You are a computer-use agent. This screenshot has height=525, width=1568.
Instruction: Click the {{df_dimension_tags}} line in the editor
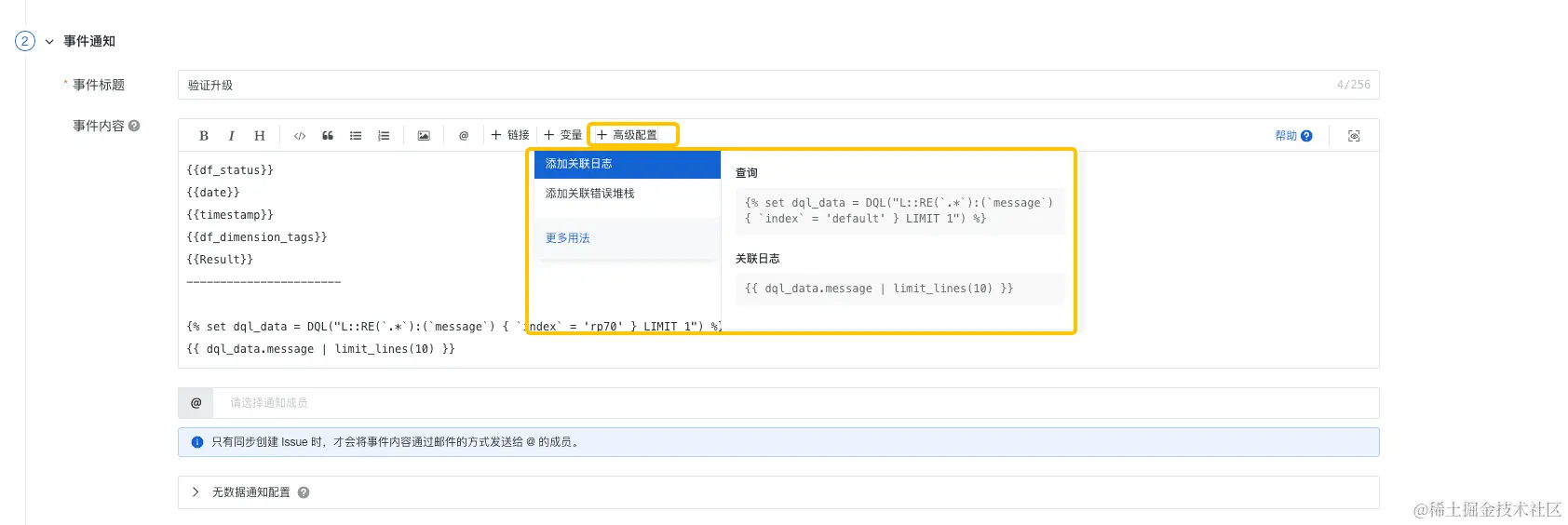257,237
